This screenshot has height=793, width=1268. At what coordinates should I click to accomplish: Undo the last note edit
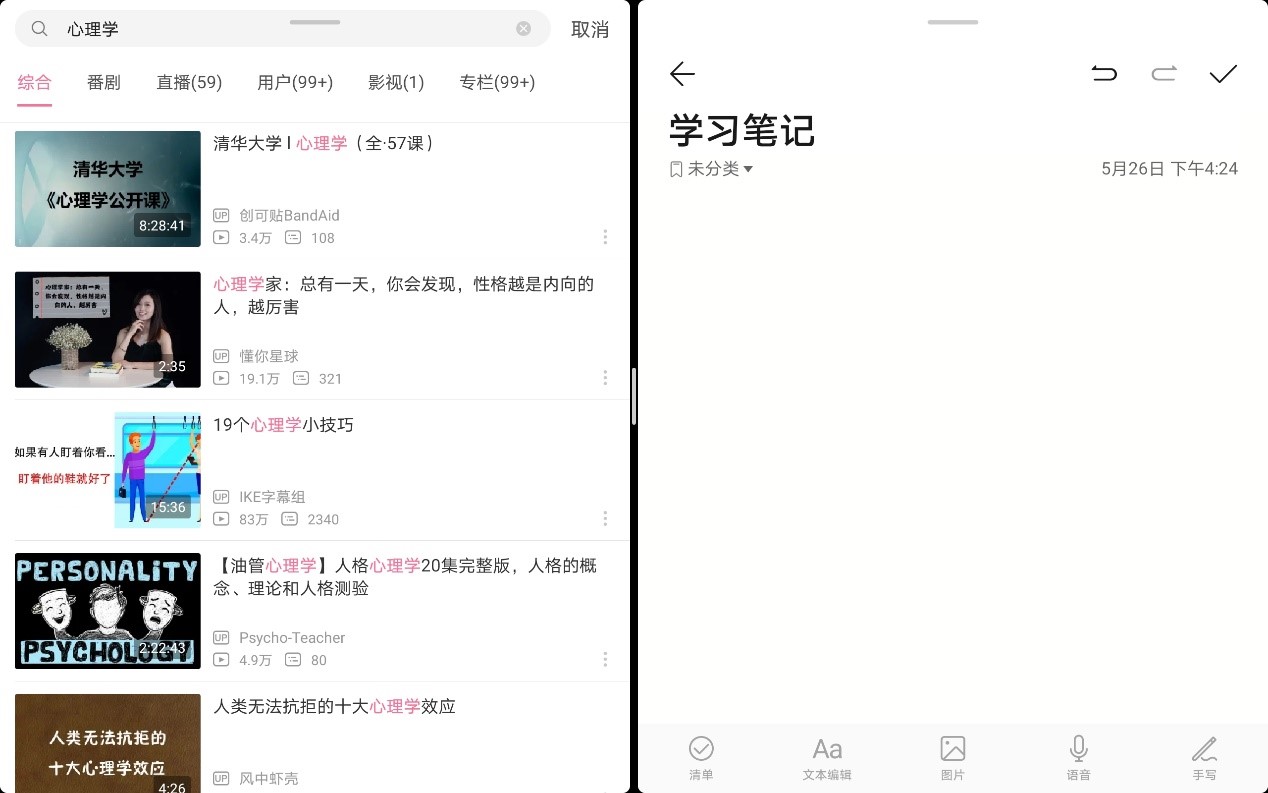(x=1104, y=73)
